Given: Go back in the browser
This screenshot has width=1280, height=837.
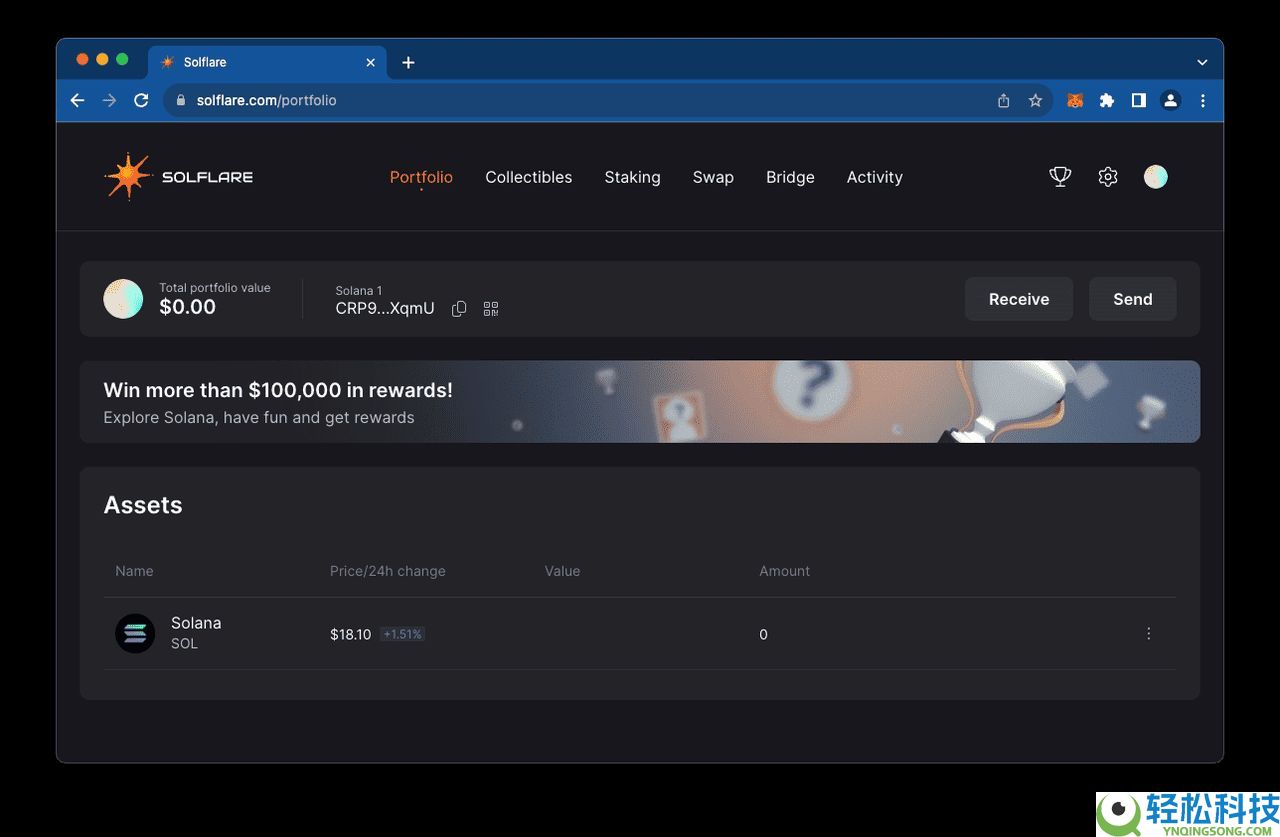Looking at the screenshot, I should (x=78, y=100).
